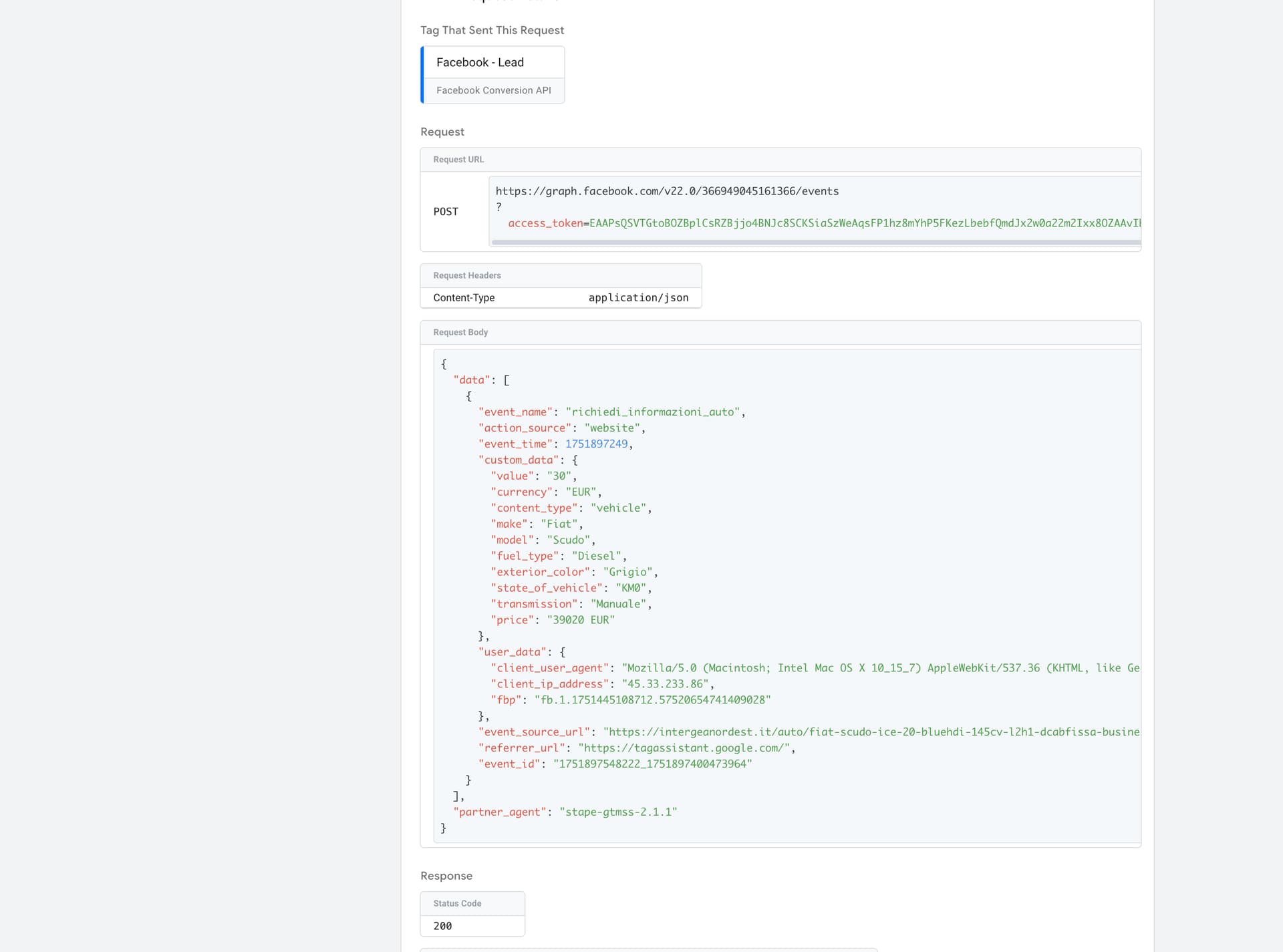The image size is (1283, 952).
Task: Click the Content-Type header name
Action: (464, 298)
